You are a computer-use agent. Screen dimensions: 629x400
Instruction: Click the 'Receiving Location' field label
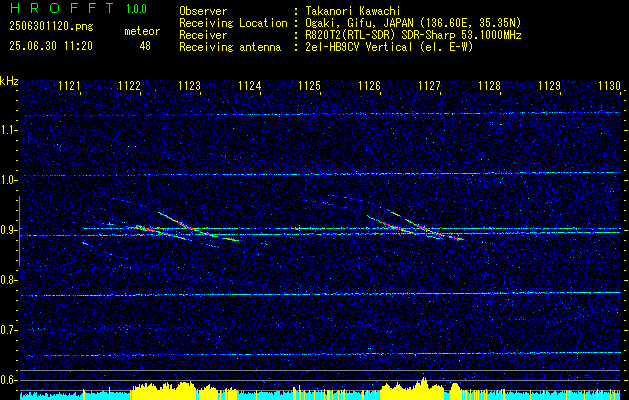point(233,23)
